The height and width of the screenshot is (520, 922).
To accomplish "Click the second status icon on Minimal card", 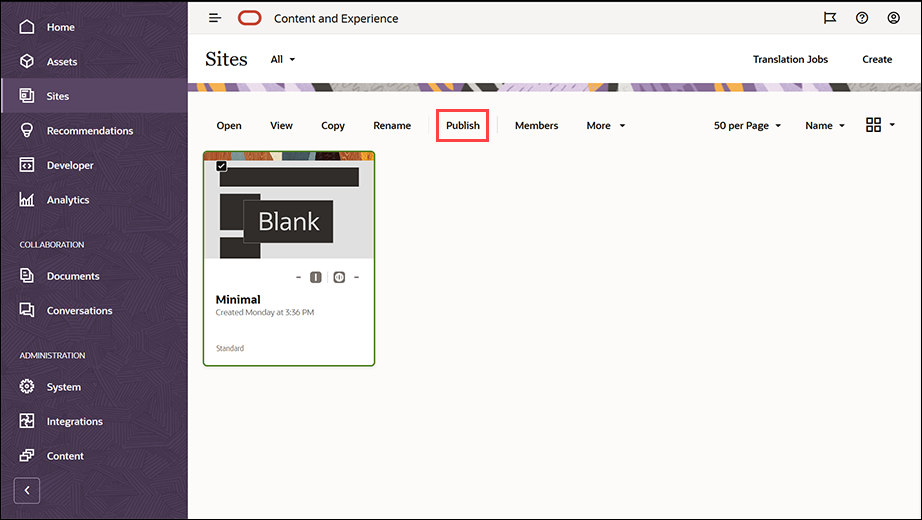I will (x=339, y=277).
